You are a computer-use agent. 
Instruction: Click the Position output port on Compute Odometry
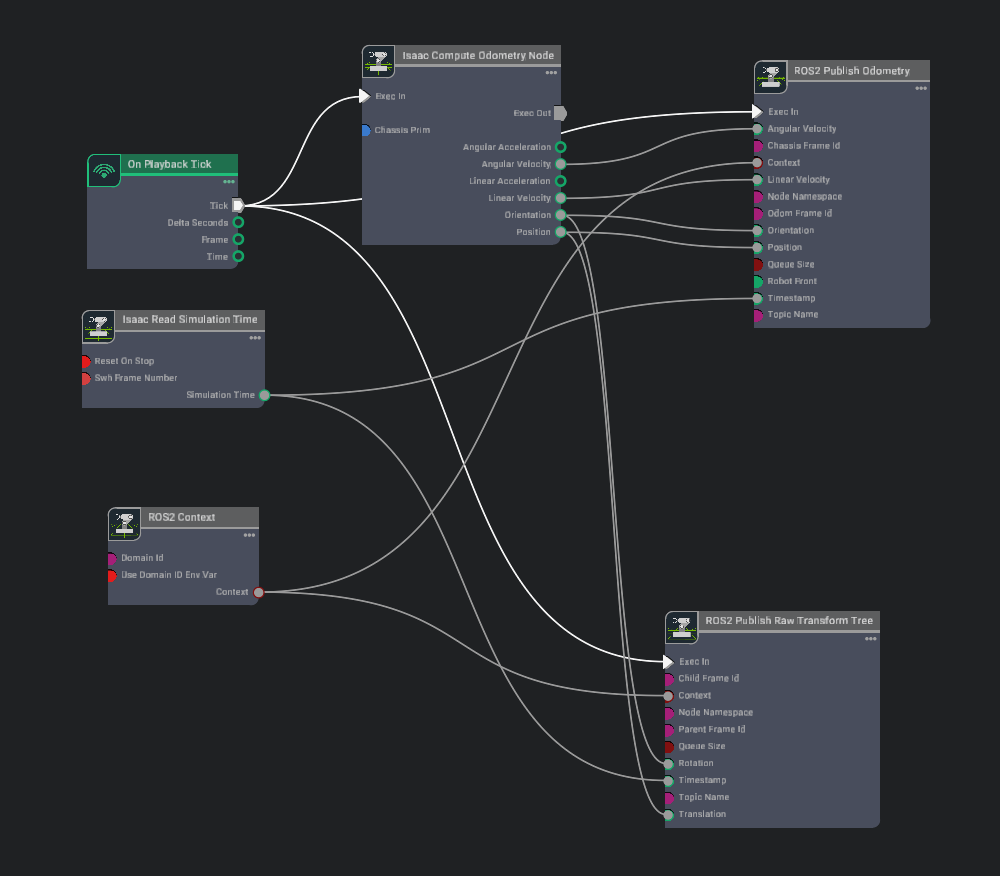tap(561, 232)
